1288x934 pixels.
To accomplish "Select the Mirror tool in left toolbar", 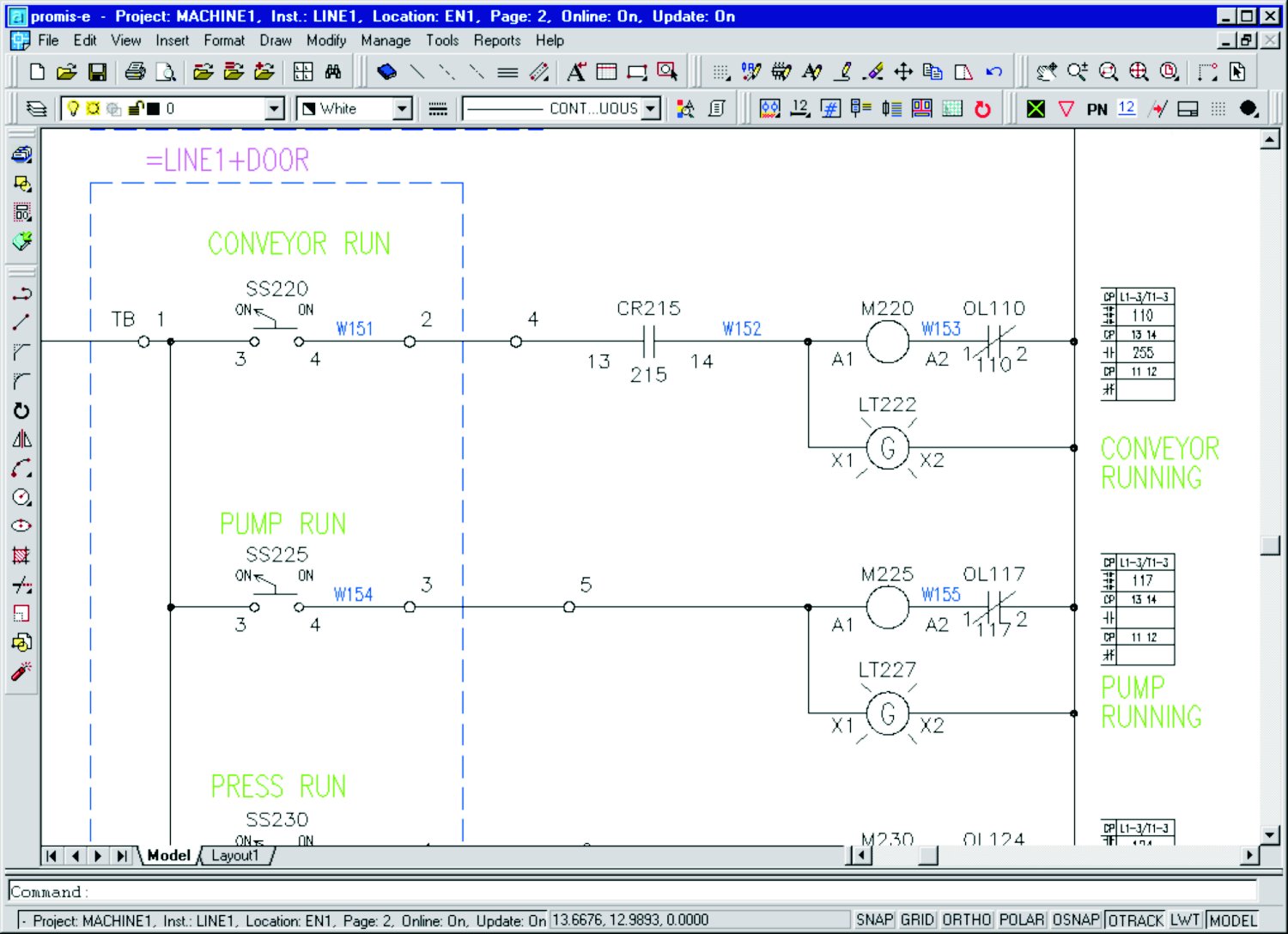I will (x=22, y=440).
